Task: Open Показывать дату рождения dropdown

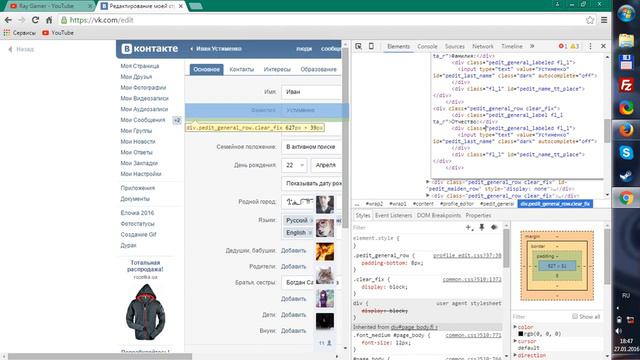Action: [x=312, y=184]
